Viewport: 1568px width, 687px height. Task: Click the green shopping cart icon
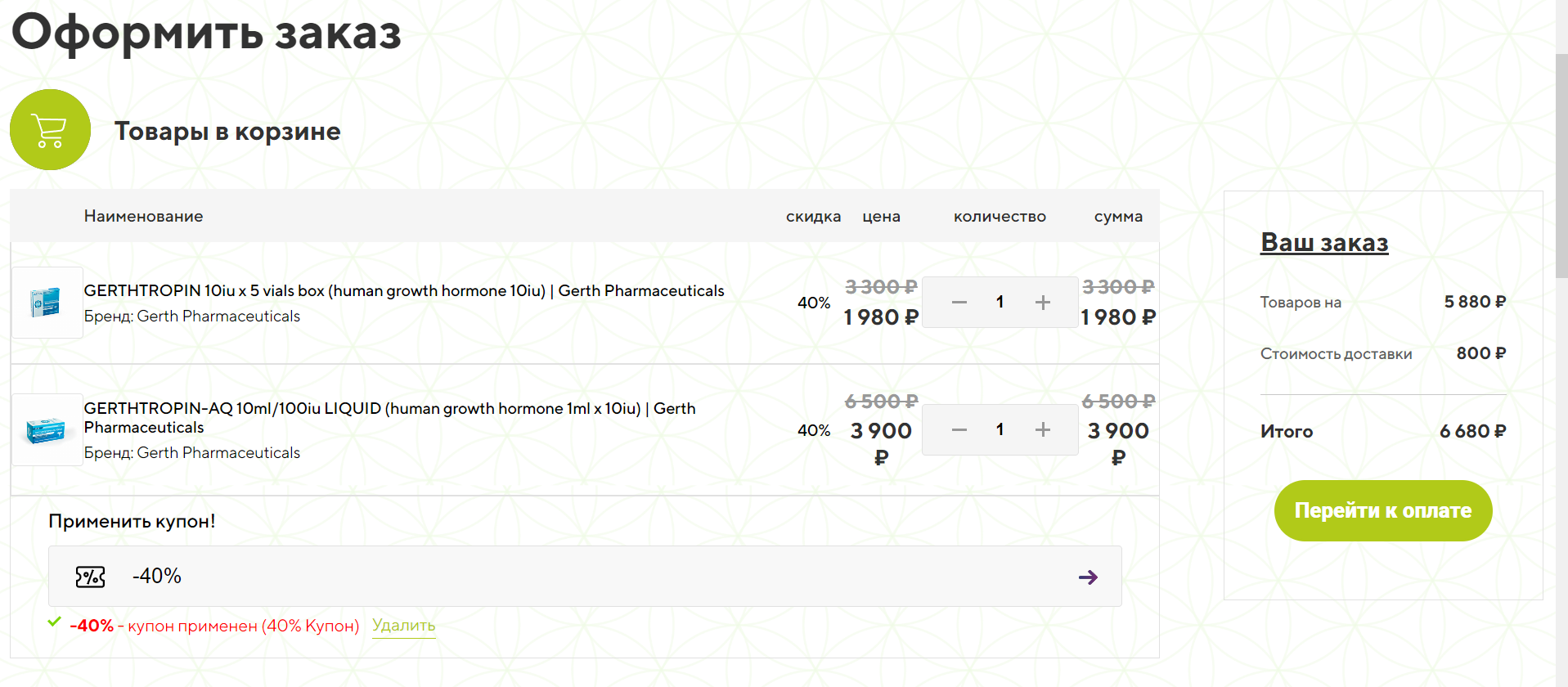50,130
